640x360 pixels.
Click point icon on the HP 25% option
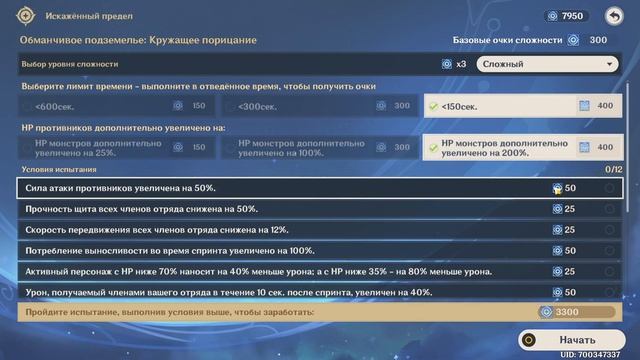(178, 147)
